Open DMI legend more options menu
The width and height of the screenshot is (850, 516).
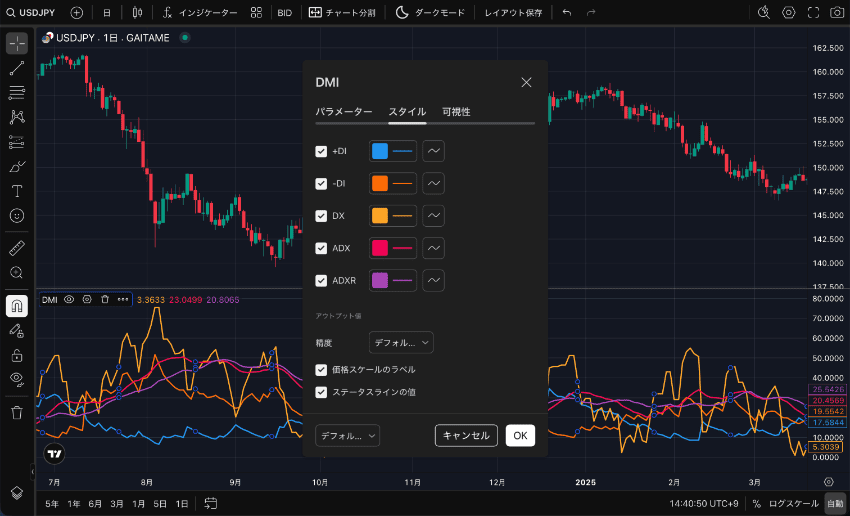[123, 299]
